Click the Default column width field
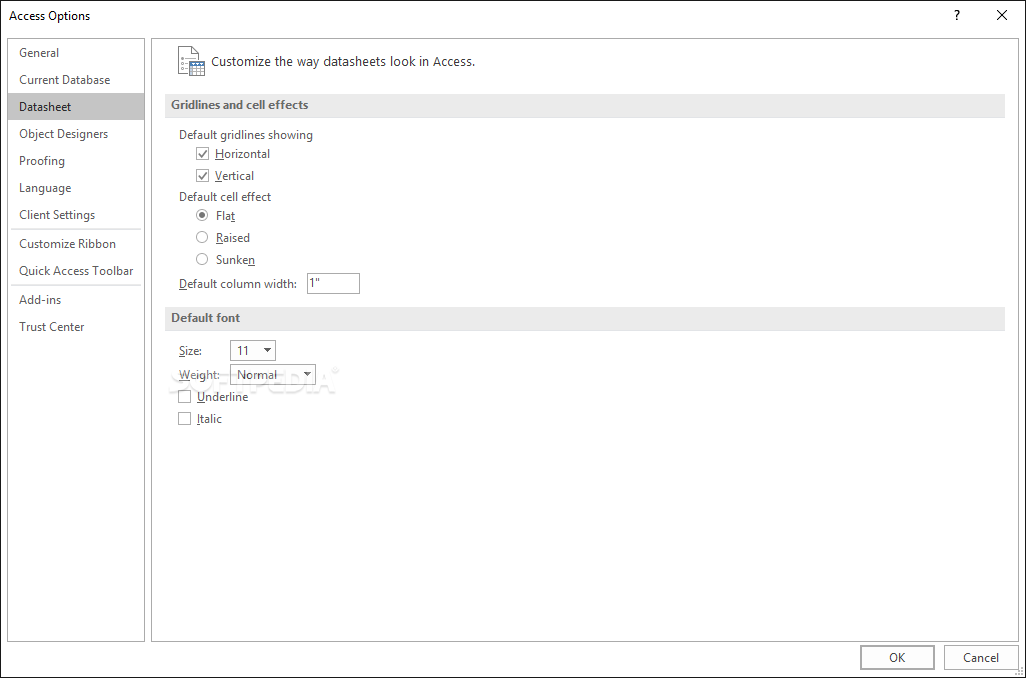 click(x=333, y=283)
